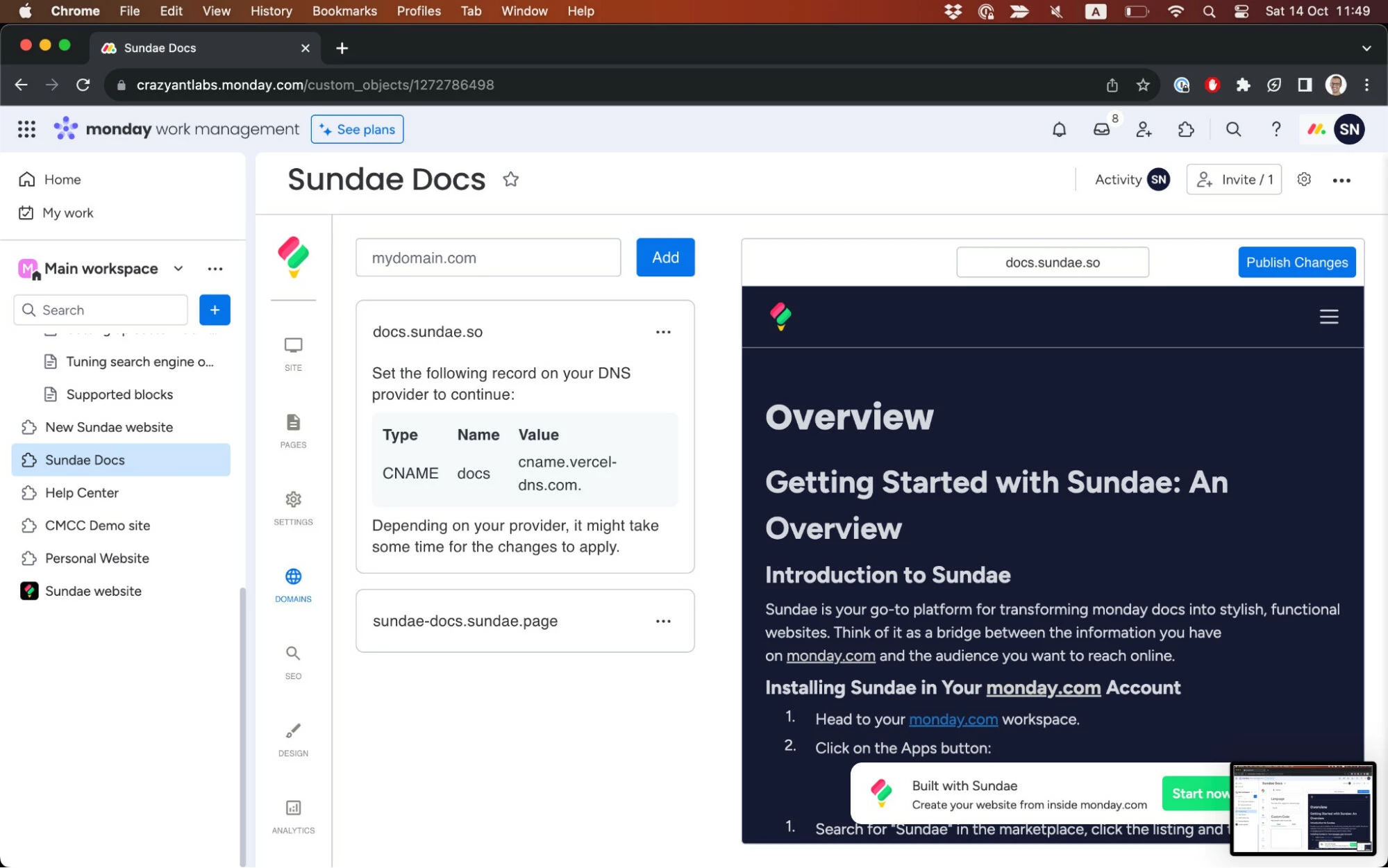This screenshot has width=1388, height=868.
Task: Reload the page in Chrome
Action: click(x=83, y=85)
